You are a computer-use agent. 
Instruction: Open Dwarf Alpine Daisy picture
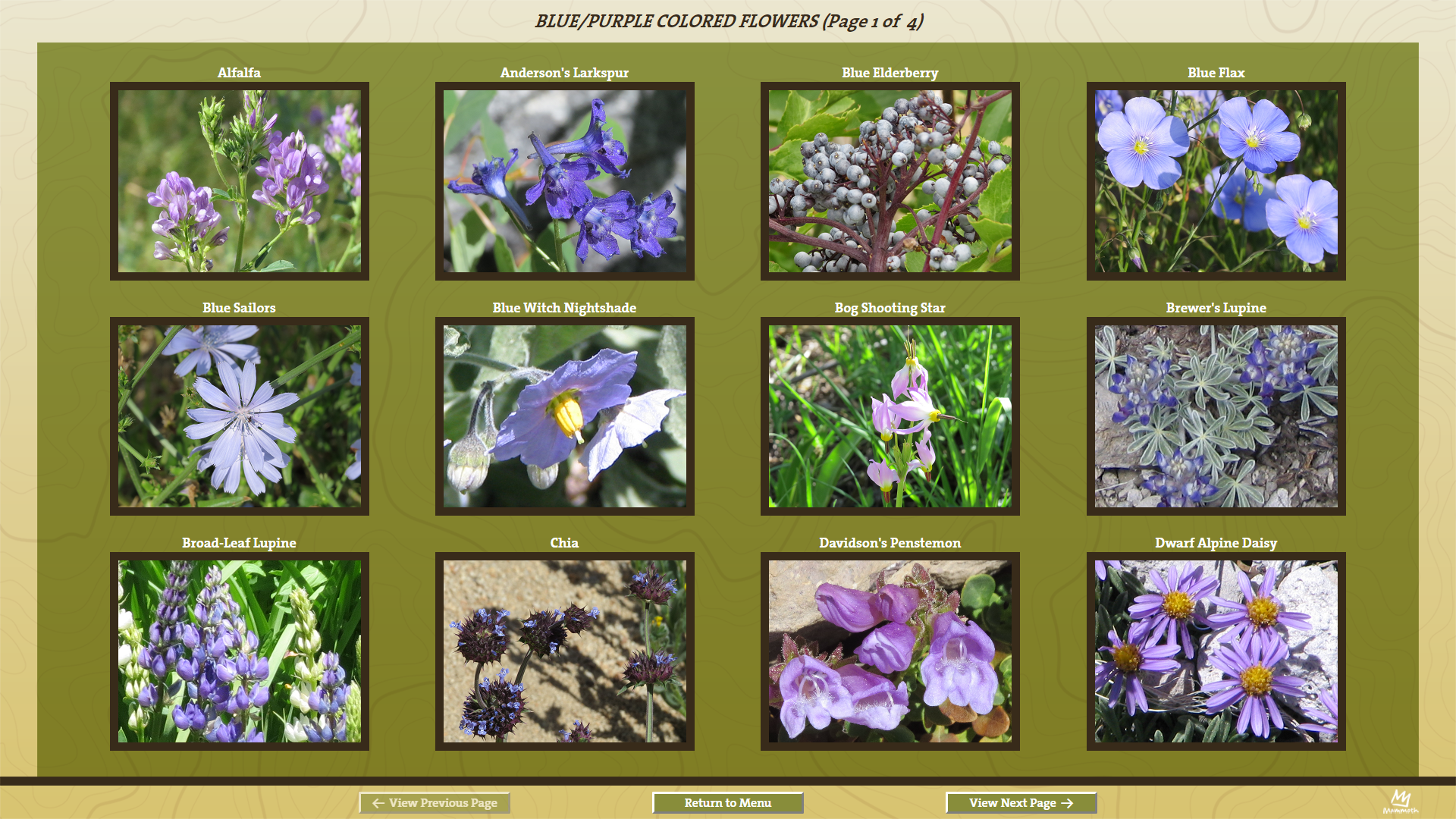(x=1216, y=651)
